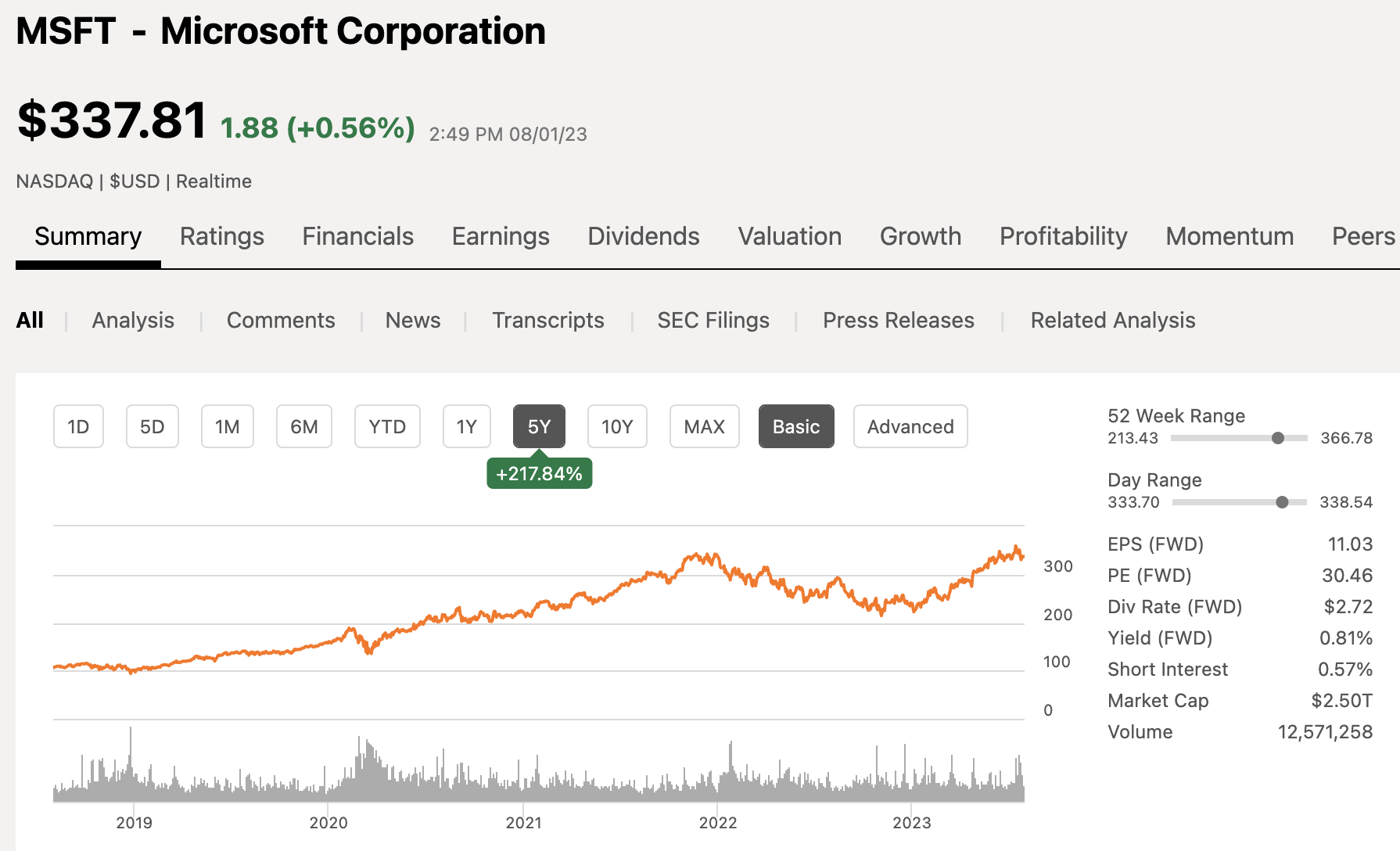Click the 52 Week Range label
1400x851 pixels.
coord(1176,416)
